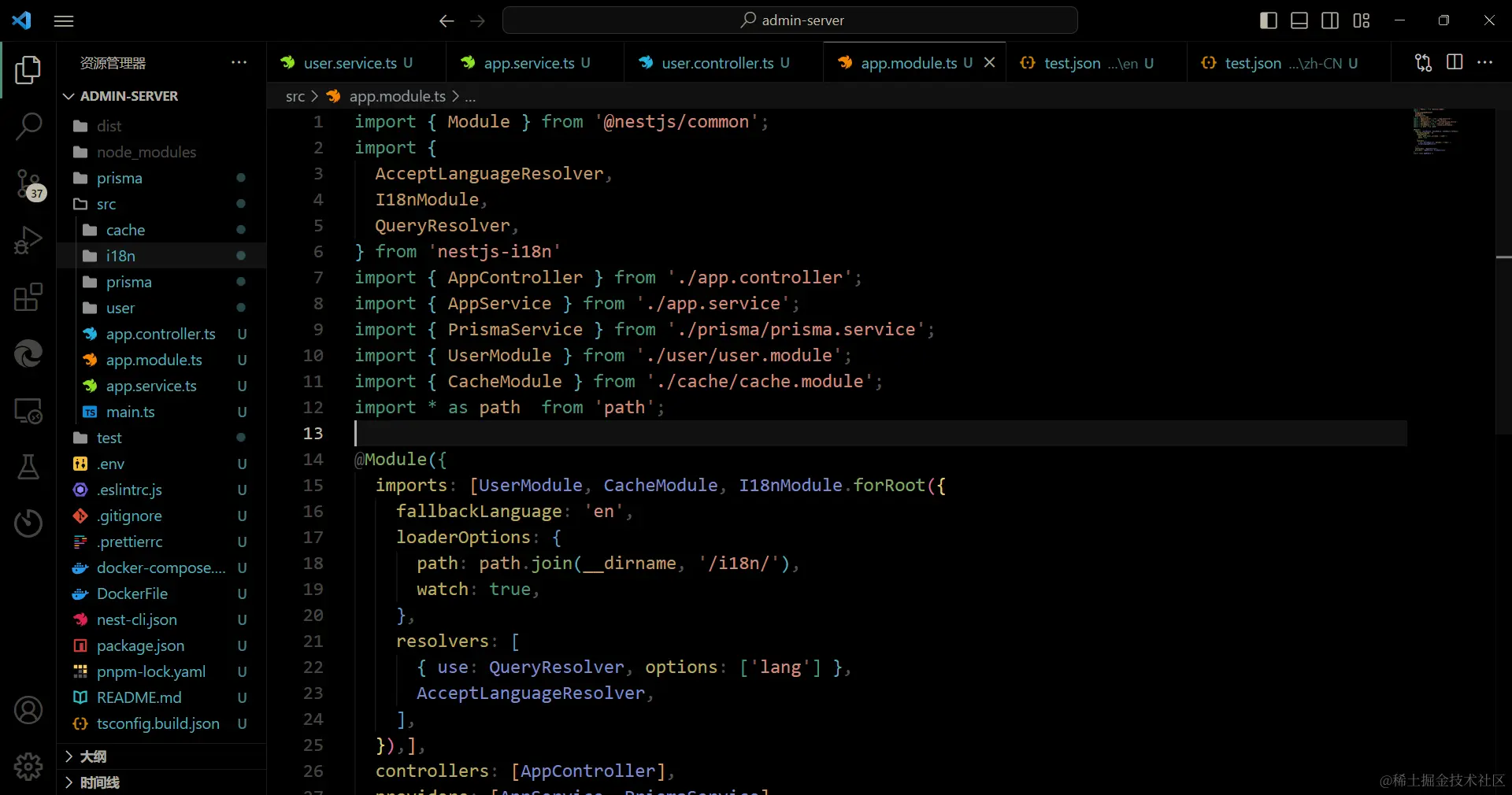1512x795 pixels.
Task: Go forward with the right arrow
Action: click(x=478, y=21)
